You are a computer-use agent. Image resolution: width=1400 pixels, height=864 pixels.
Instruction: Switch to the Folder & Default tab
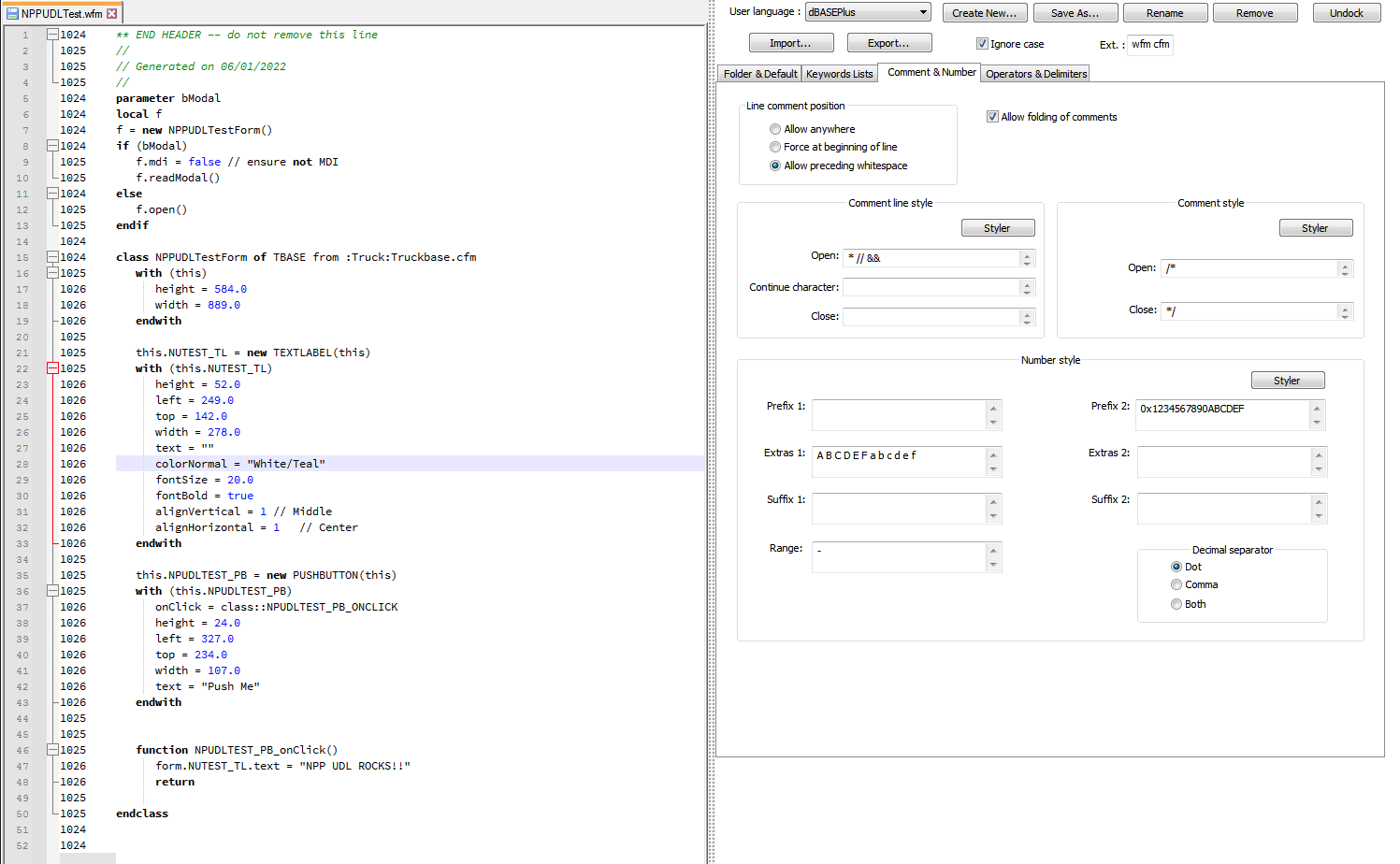click(x=760, y=74)
